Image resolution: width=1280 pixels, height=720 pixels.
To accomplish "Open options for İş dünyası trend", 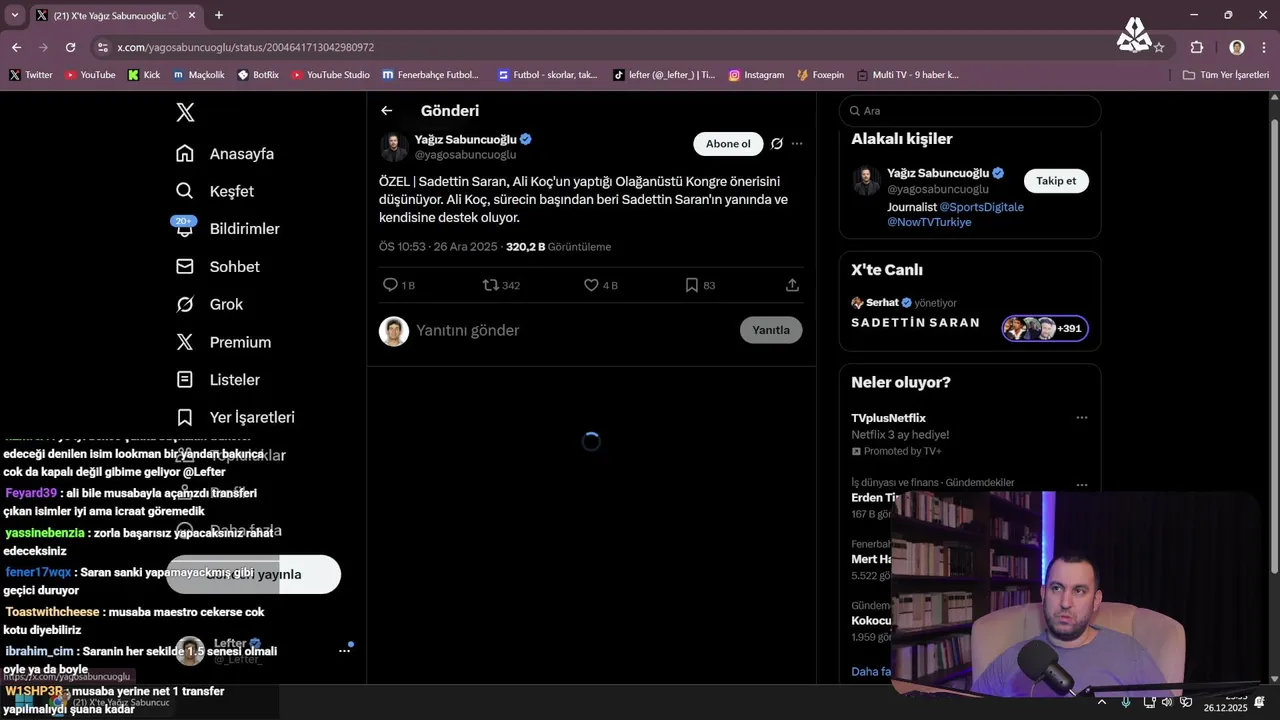I will pyautogui.click(x=1081, y=484).
